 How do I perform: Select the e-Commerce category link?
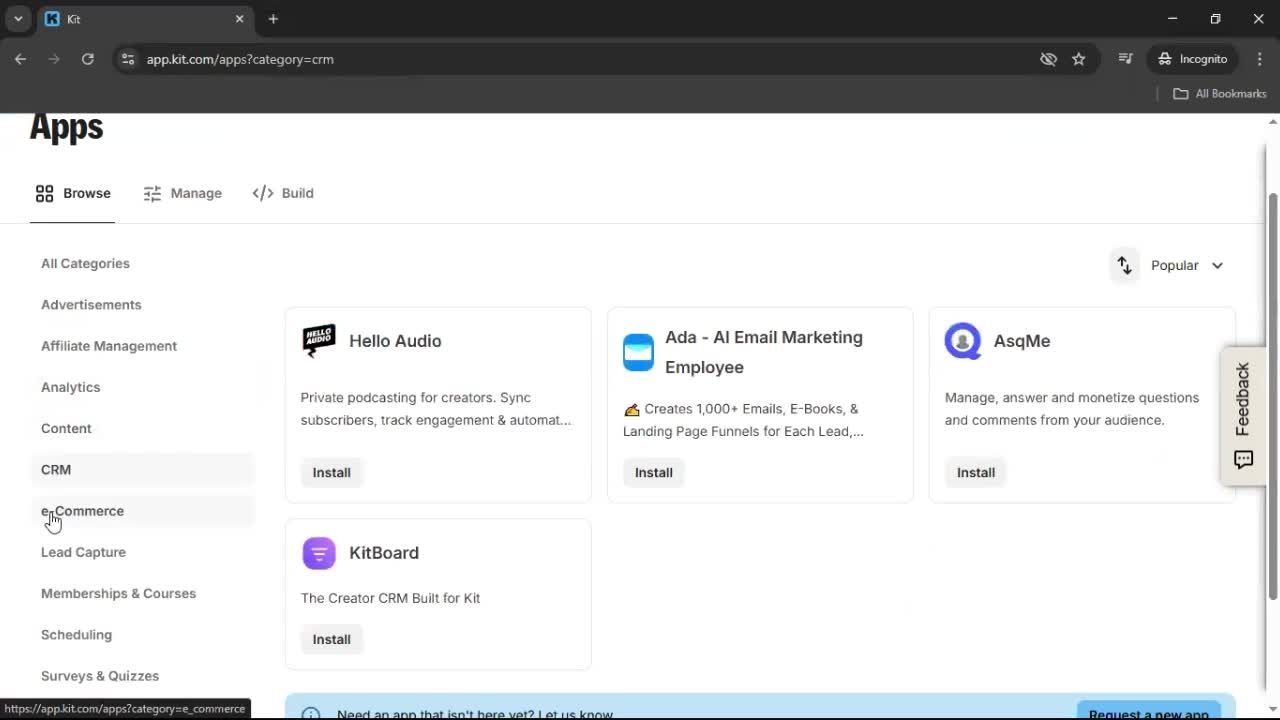coord(82,511)
